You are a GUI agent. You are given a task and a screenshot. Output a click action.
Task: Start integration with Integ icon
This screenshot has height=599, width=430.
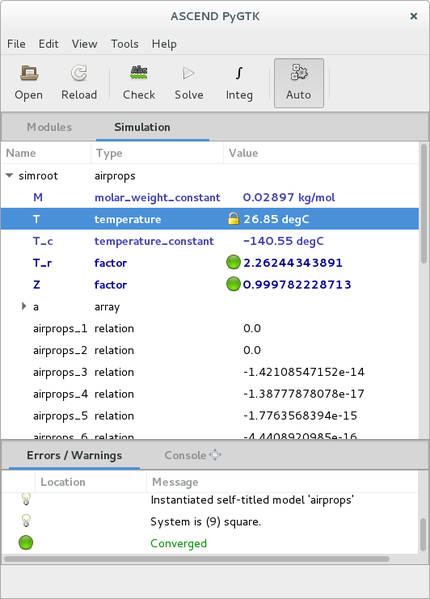click(x=239, y=73)
